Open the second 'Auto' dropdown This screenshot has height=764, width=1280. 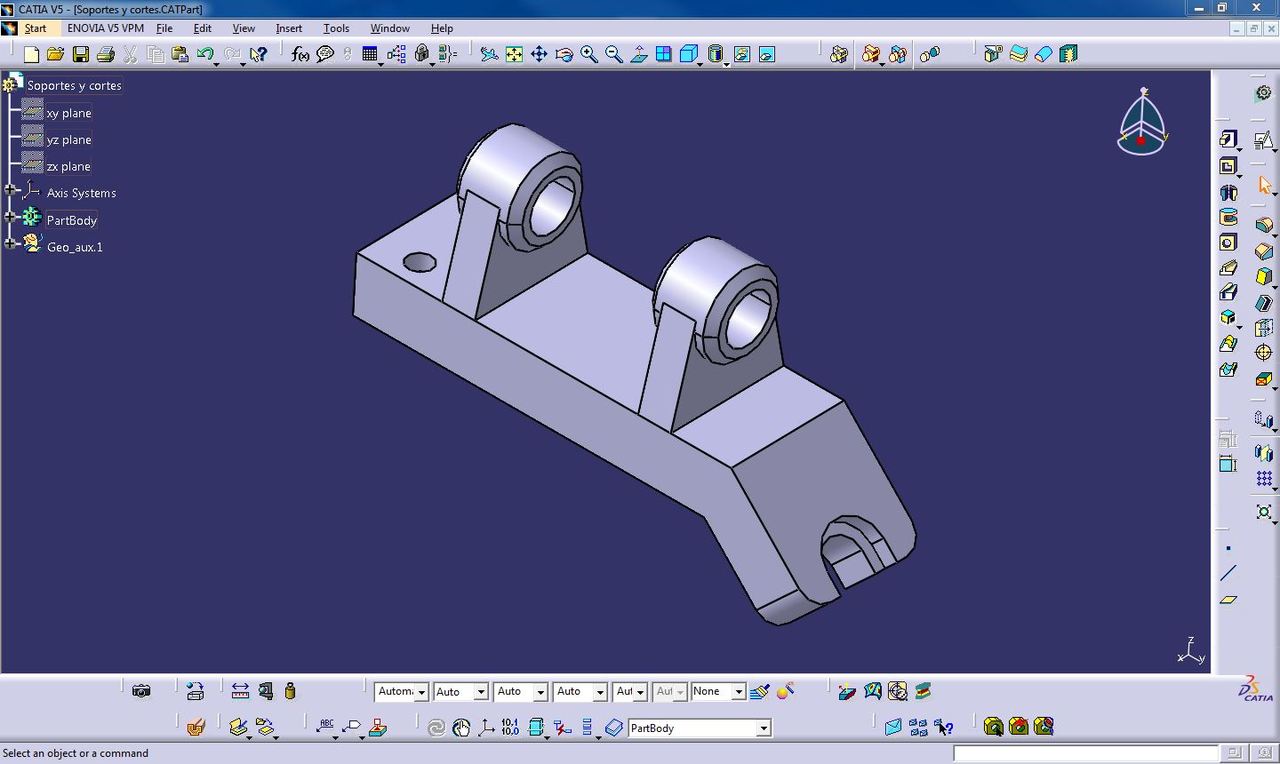(x=540, y=692)
